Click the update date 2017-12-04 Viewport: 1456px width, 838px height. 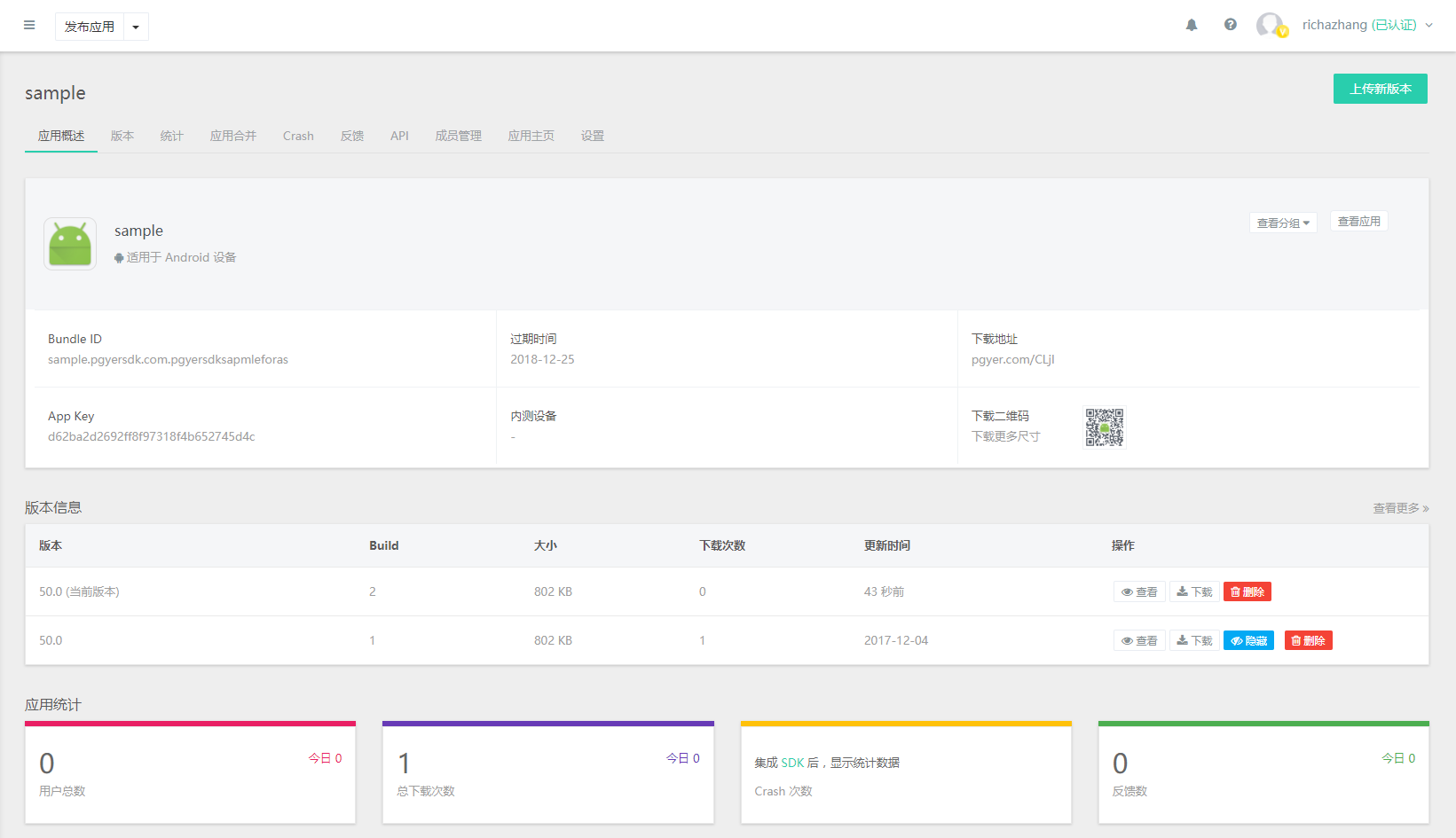pos(896,640)
